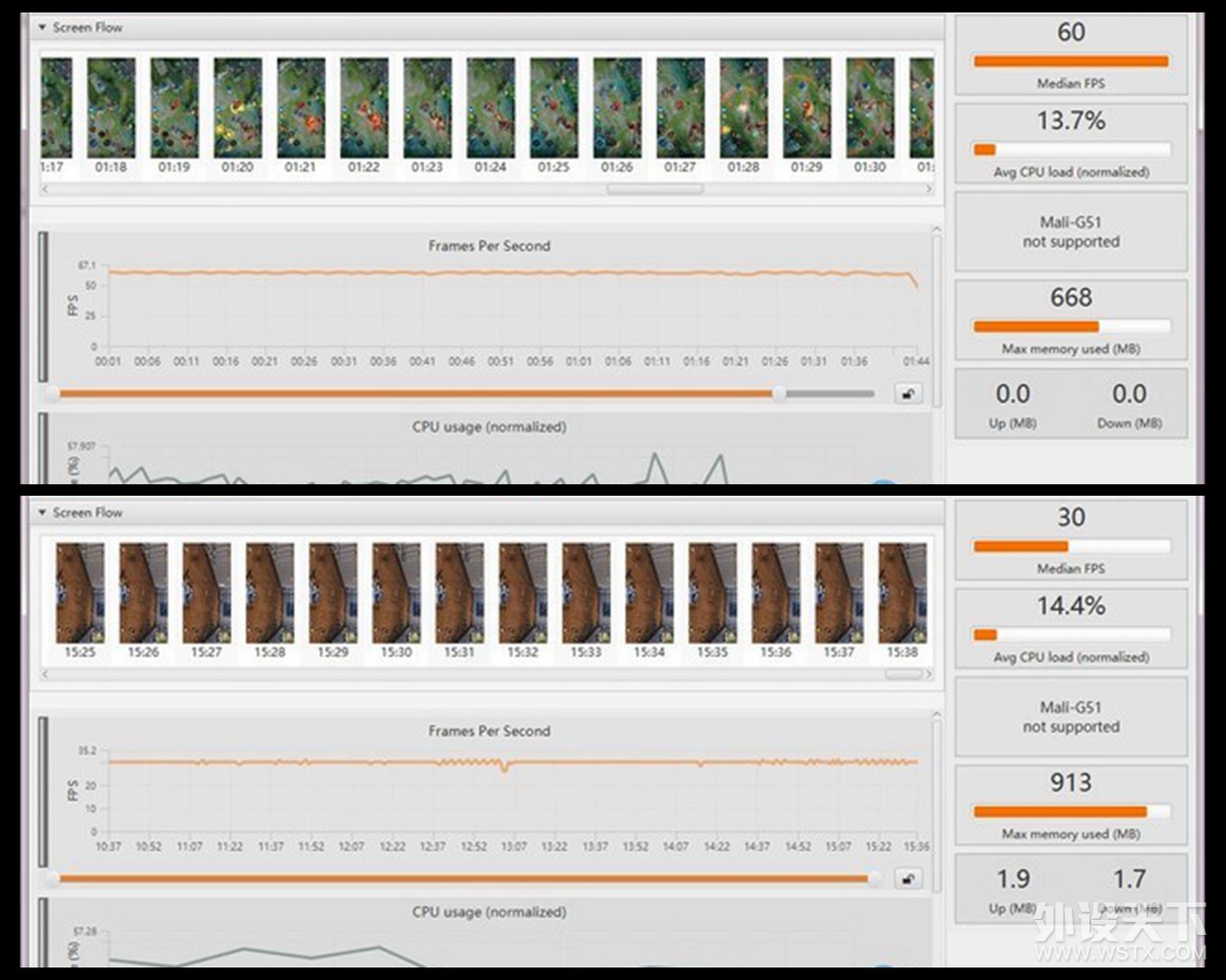Select the thumbnail labeled 15:35
Screen dimensions: 1226x980
point(712,593)
